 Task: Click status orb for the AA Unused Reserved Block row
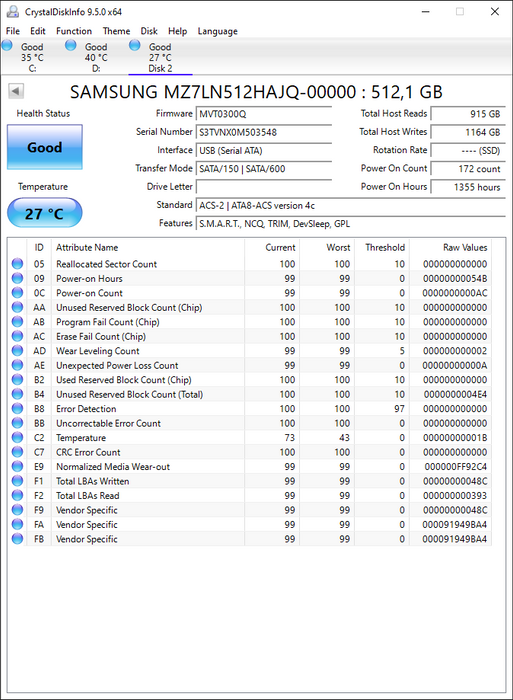17,307
